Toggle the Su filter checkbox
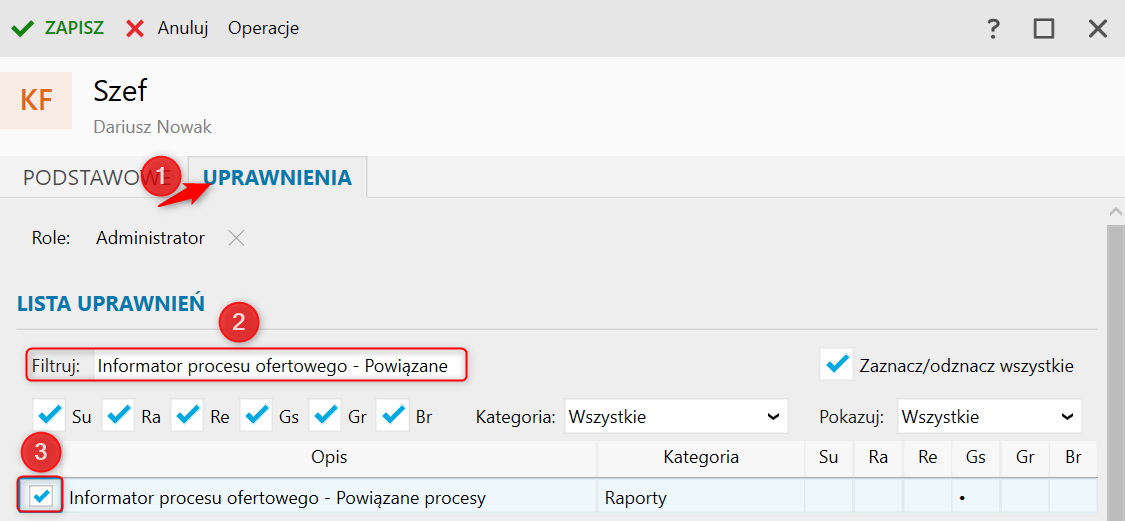This screenshot has height=521, width=1125. coord(48,415)
